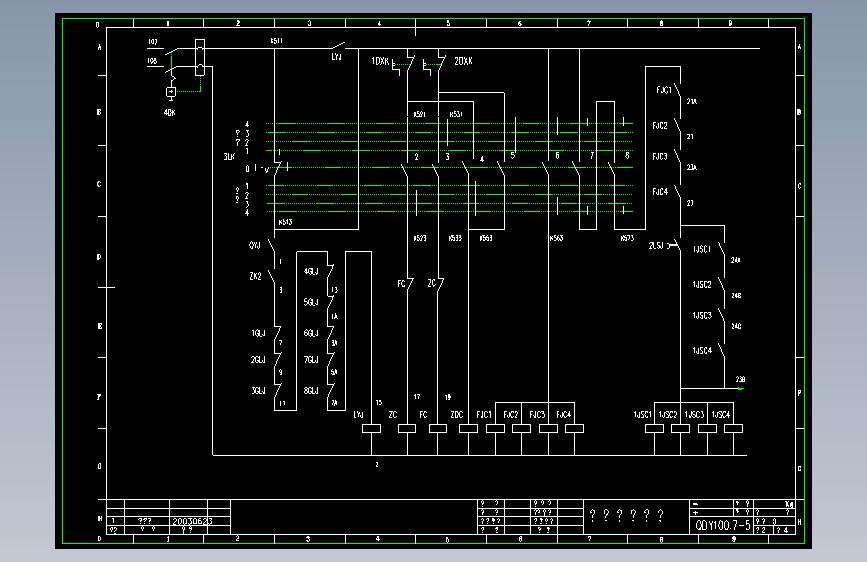Click the 3LK controller label
Screen dimensions: 867x562
(x=229, y=157)
